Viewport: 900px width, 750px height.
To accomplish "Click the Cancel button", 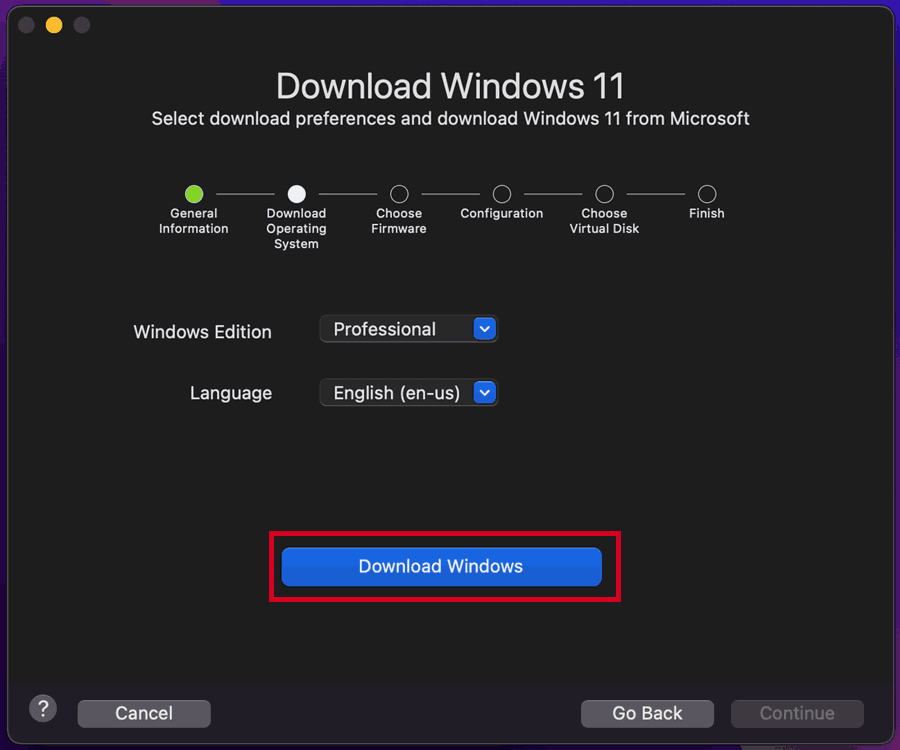I will pos(144,713).
